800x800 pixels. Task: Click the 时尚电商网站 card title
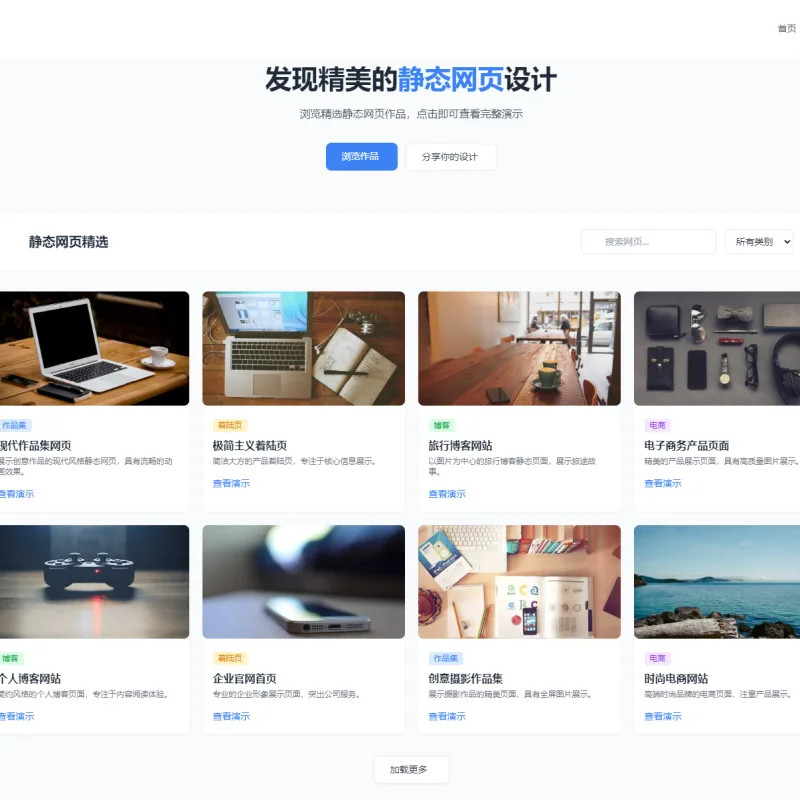tap(676, 679)
